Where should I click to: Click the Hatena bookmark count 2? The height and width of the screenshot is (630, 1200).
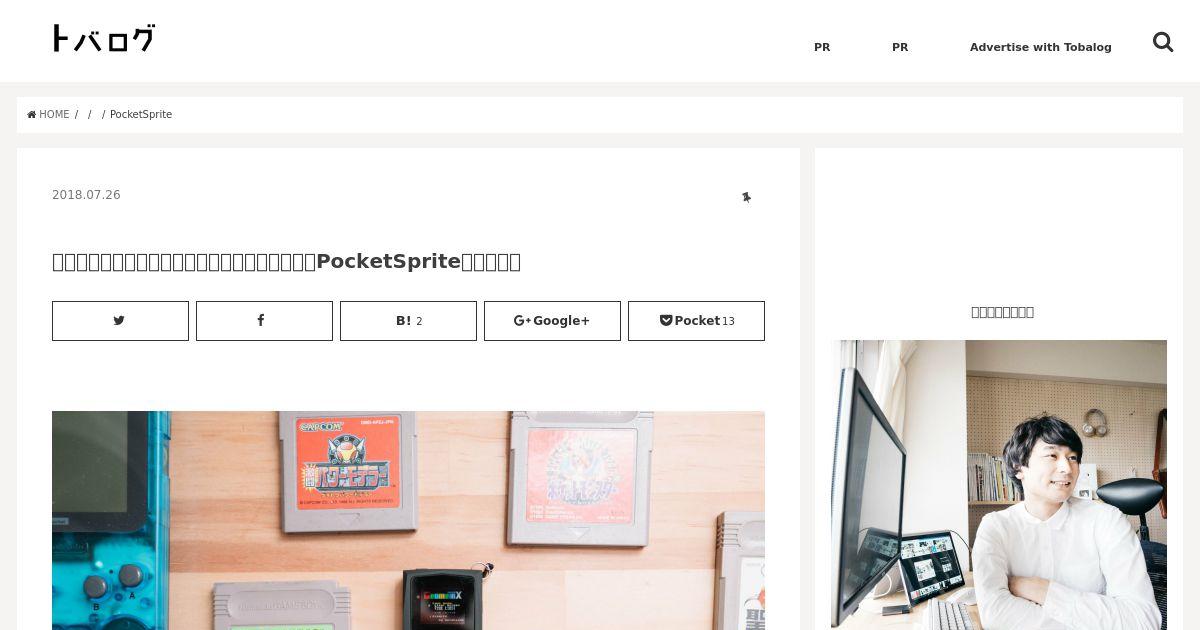(419, 321)
